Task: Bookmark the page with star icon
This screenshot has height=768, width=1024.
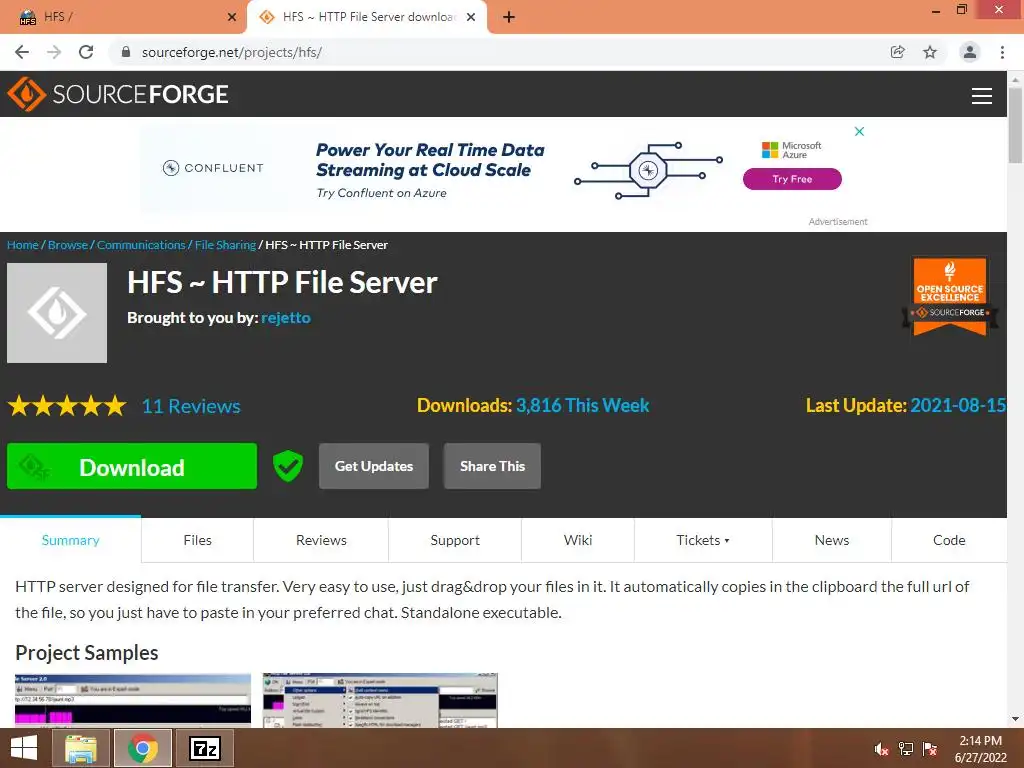Action: [930, 52]
